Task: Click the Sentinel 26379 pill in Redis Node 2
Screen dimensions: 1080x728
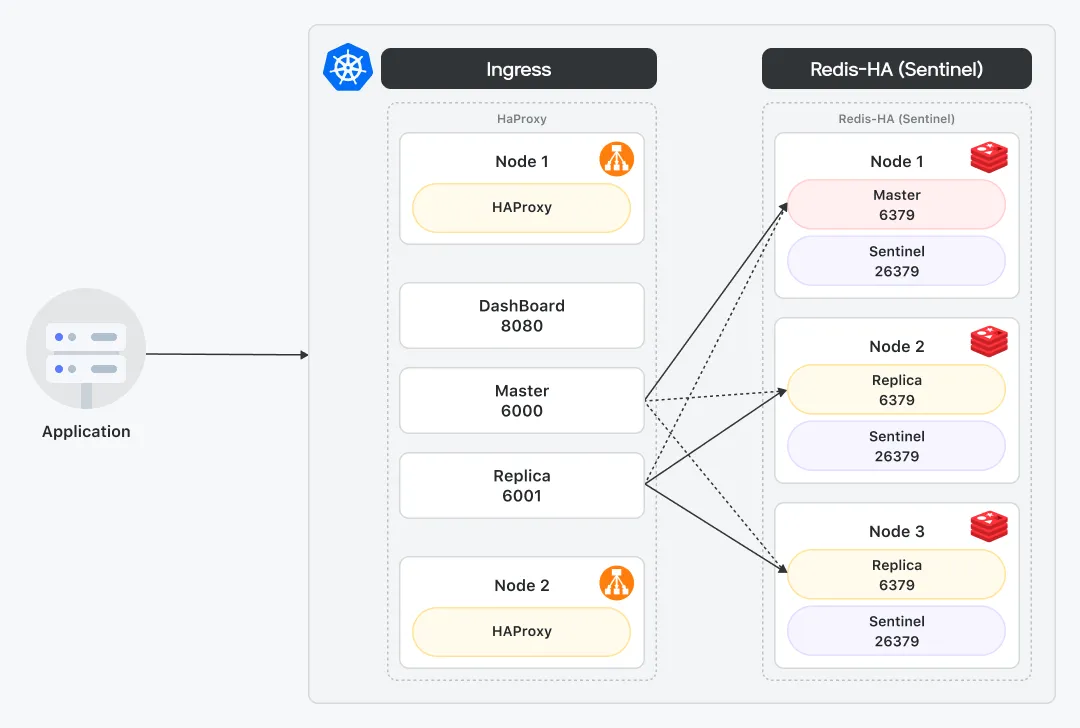Action: (896, 446)
